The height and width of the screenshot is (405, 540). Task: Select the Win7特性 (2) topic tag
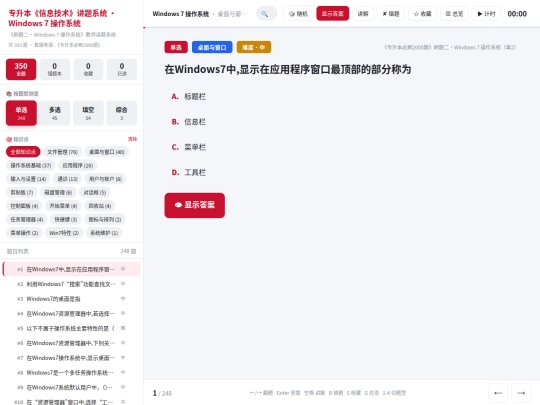[x=64, y=233]
